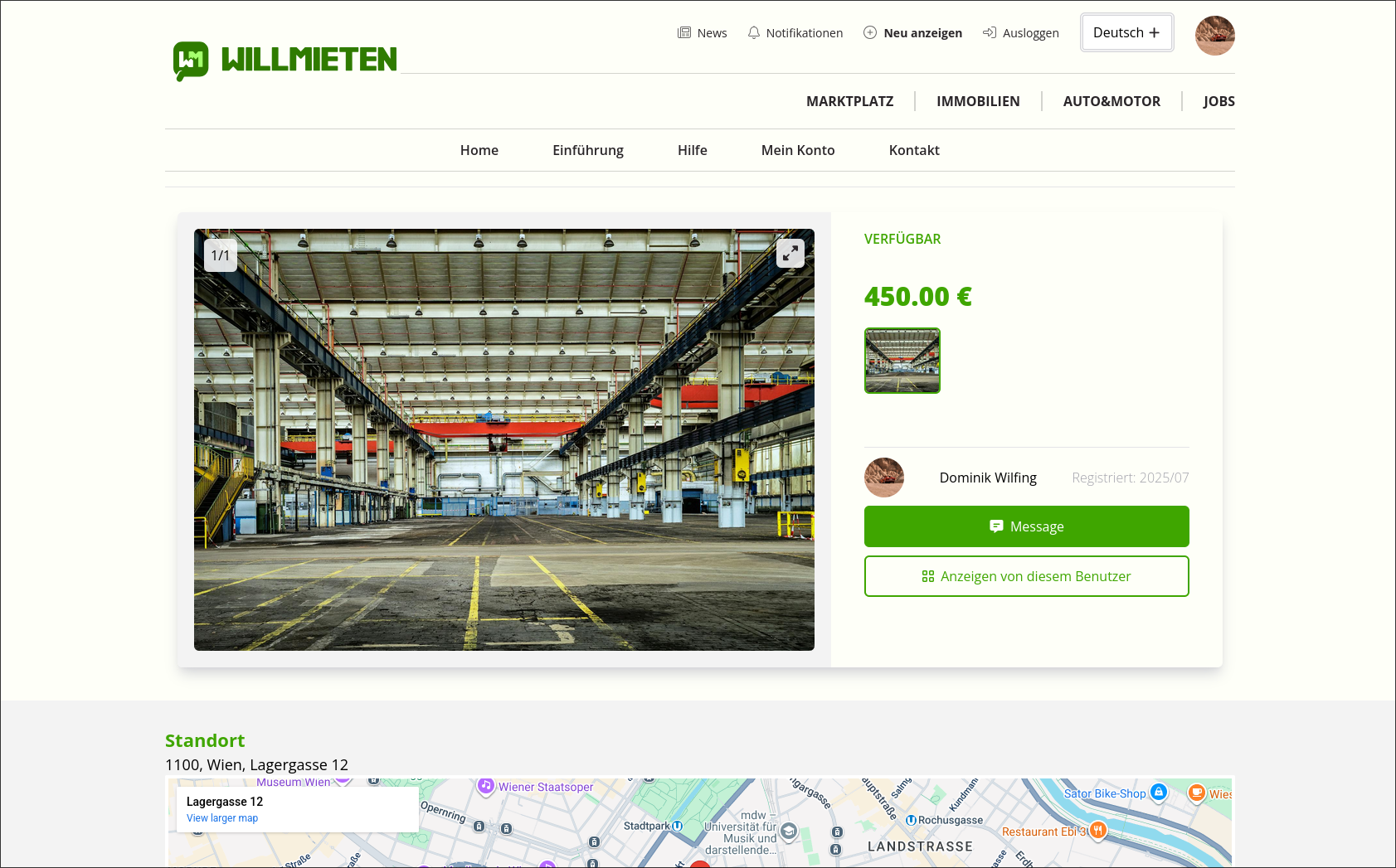This screenshot has width=1396, height=868.
Task: Select AUTO&MOTOR category
Action: pos(1111,101)
